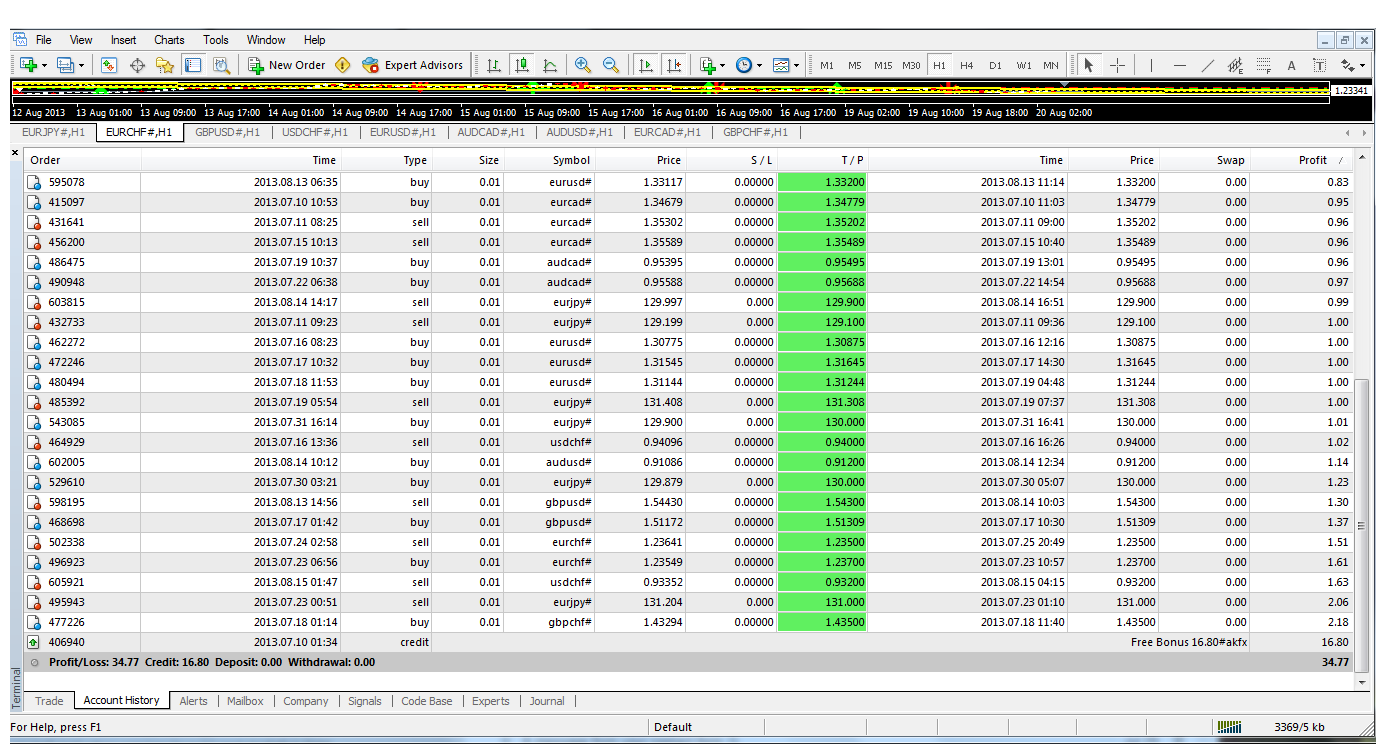This screenshot has height=744, width=1382.
Task: Expand the Arrows objects dropdown arrow
Action: tap(1362, 66)
